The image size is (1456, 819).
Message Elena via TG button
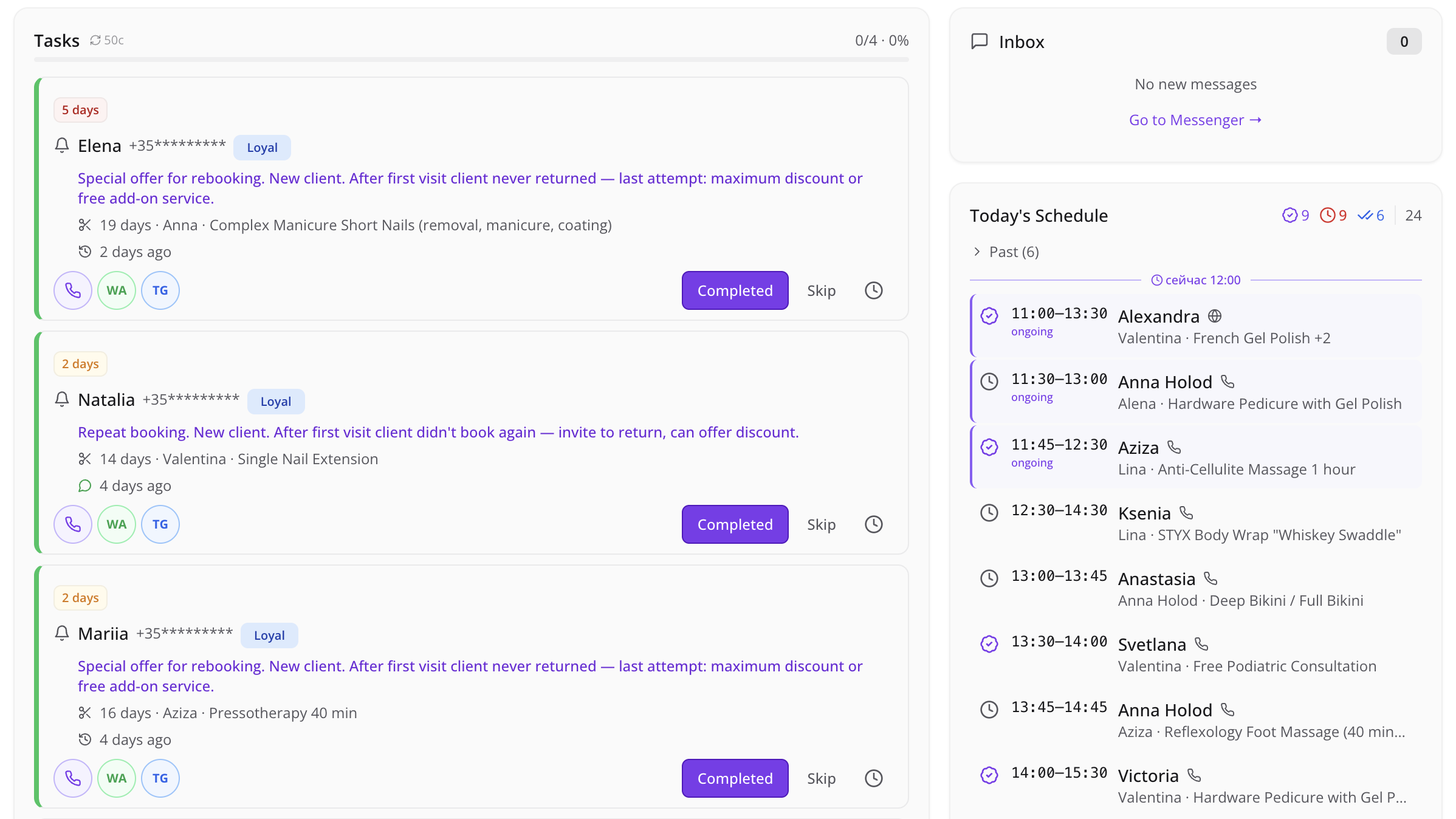pos(160,290)
